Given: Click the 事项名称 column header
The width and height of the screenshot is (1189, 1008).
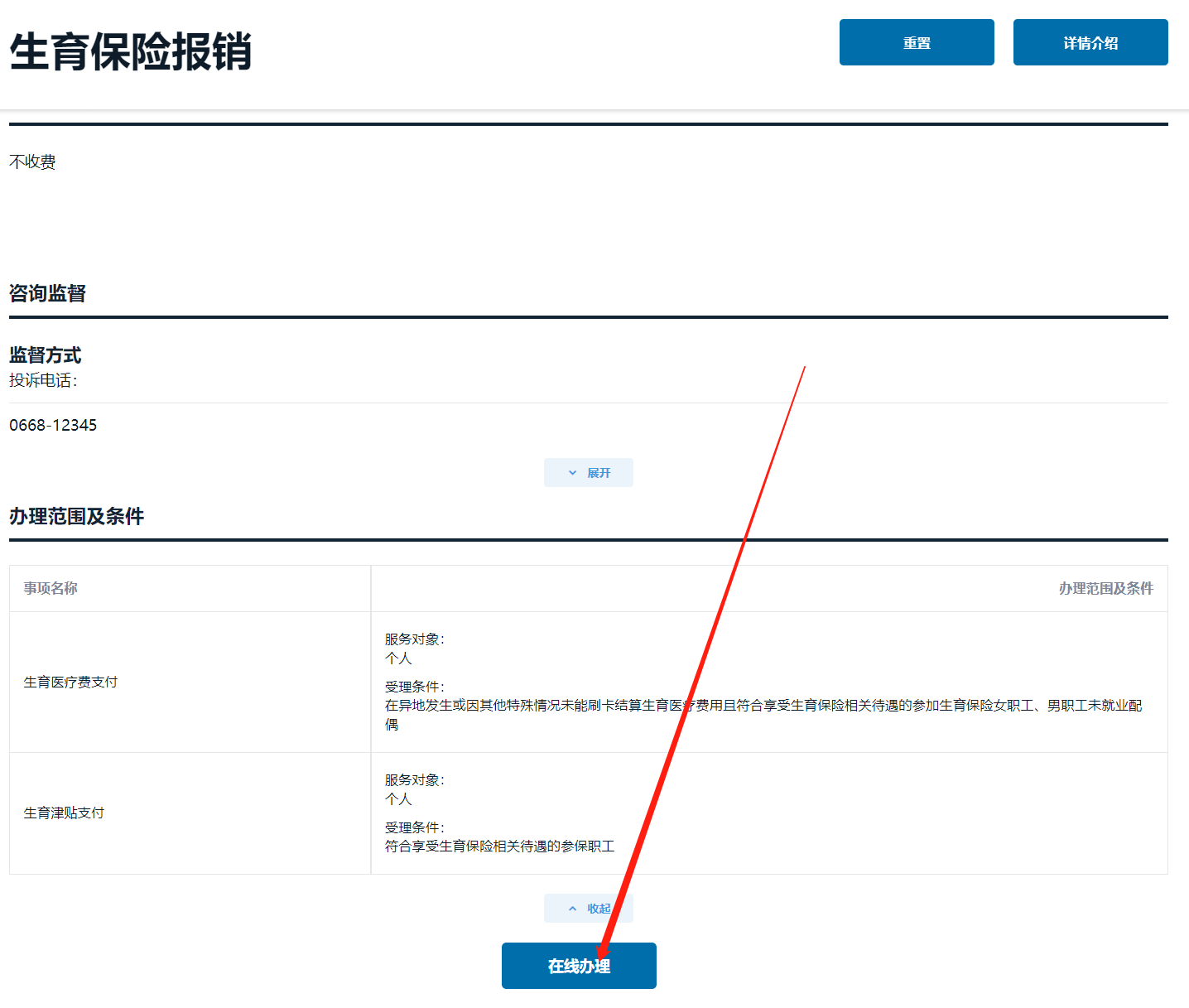Looking at the screenshot, I should [51, 588].
